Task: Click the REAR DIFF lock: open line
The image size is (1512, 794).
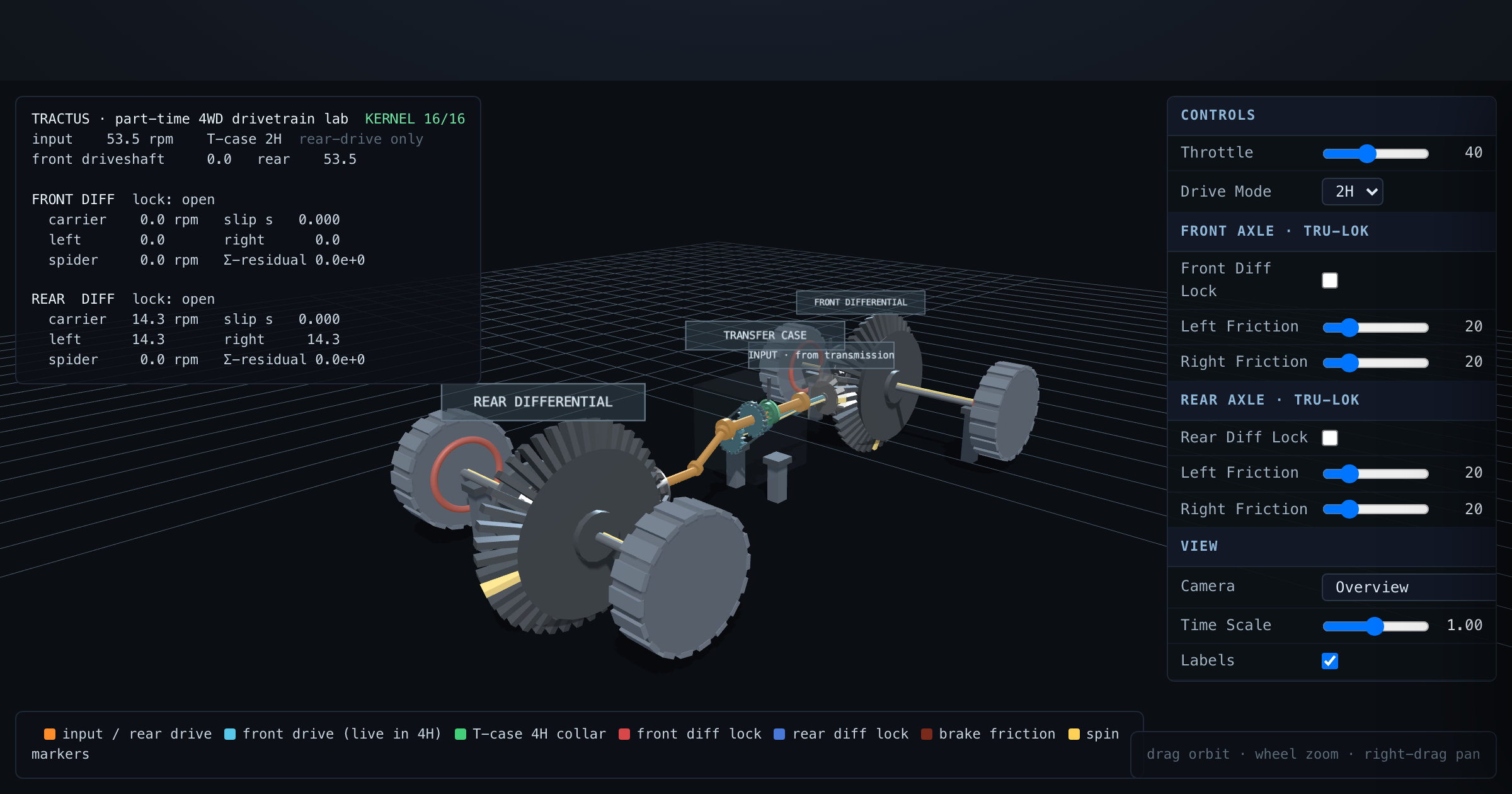Action: click(x=123, y=299)
